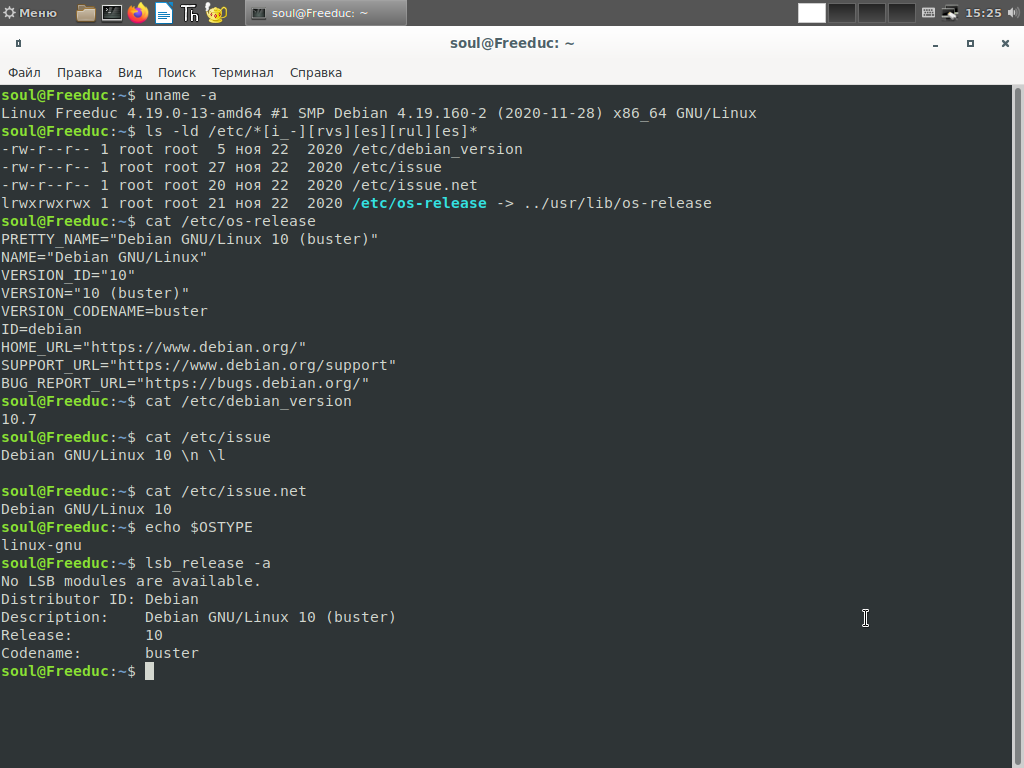
Task: Click the VERSION_ID="10" line
Action: coord(68,276)
